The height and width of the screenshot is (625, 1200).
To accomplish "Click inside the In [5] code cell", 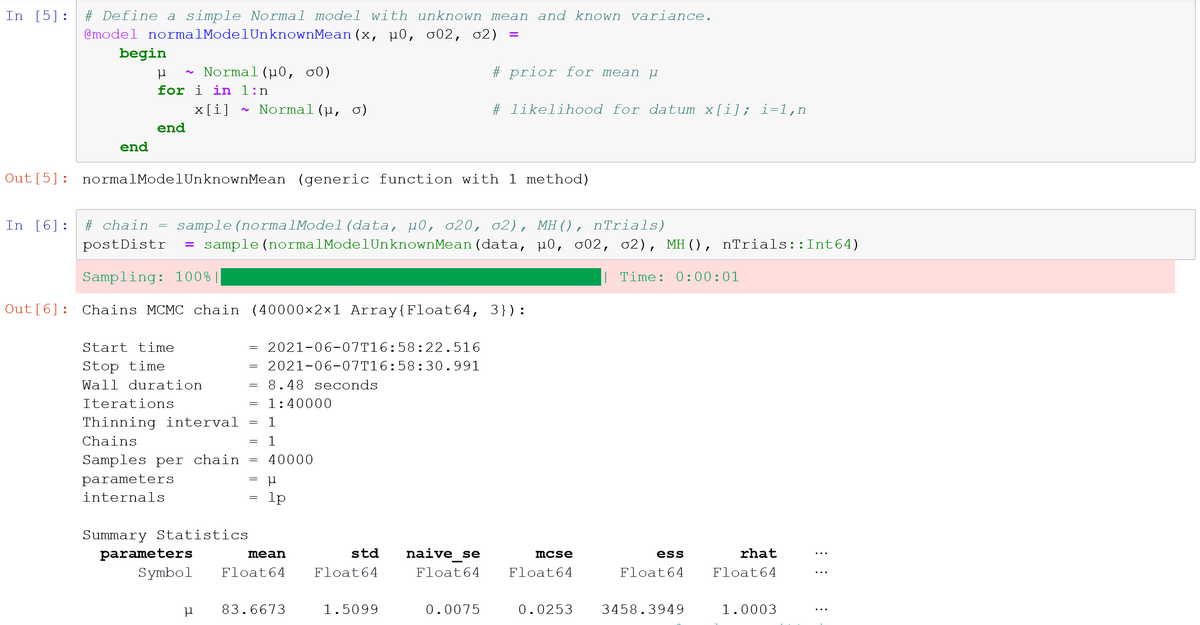I will (636, 81).
